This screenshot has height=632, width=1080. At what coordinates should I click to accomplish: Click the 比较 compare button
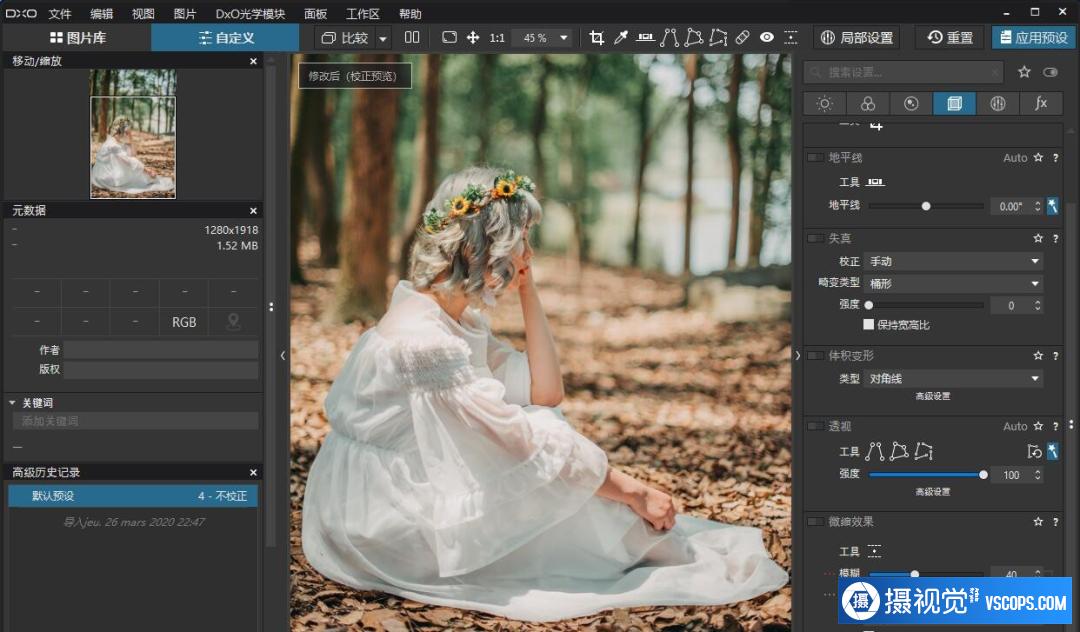345,38
